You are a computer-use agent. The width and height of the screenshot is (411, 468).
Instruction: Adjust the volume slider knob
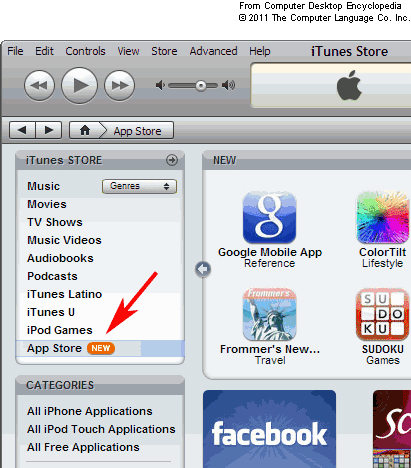coord(201,86)
